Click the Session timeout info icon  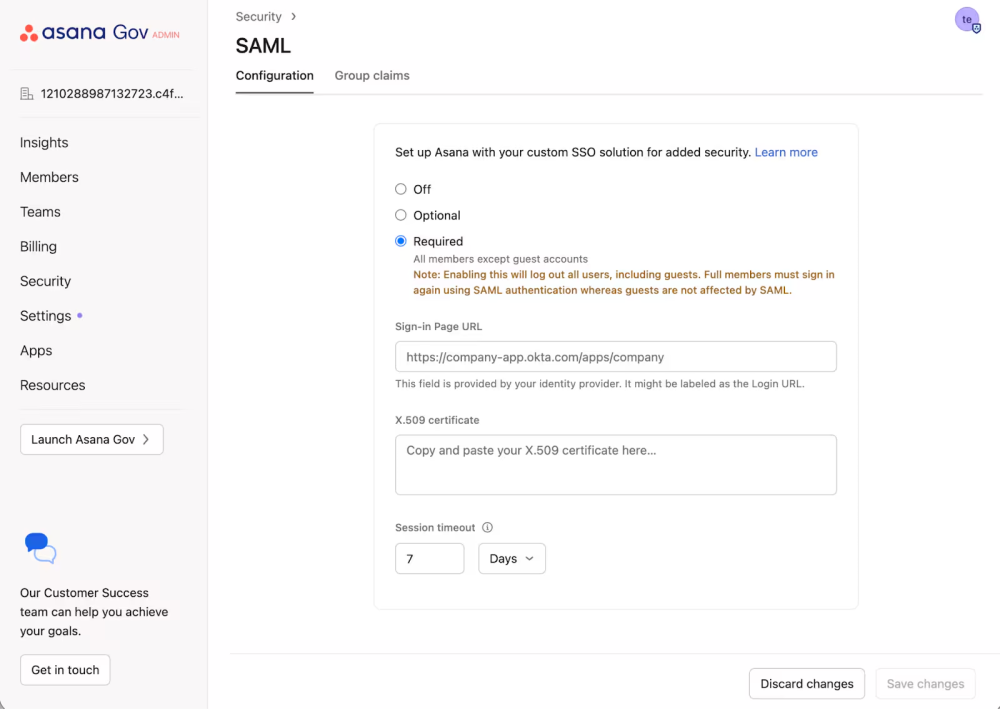[488, 528]
